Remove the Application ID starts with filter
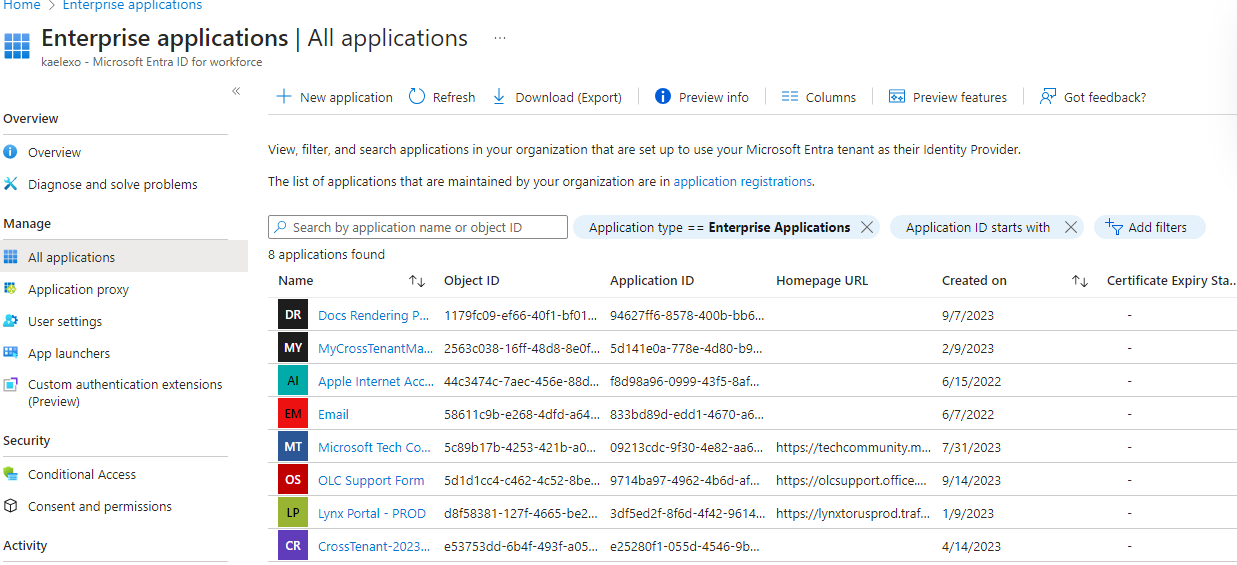The width and height of the screenshot is (1237, 565). click(x=1070, y=227)
